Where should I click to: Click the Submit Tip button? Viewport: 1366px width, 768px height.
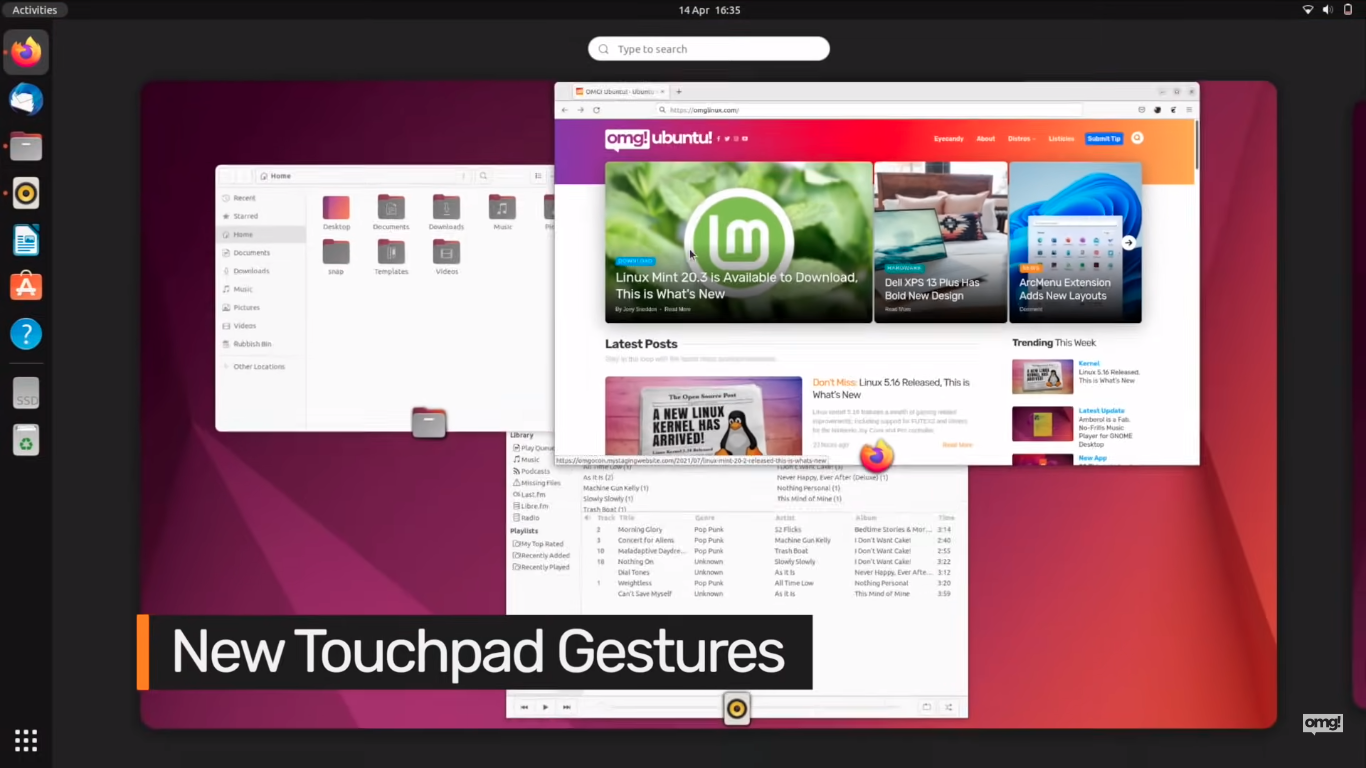[x=1104, y=139]
